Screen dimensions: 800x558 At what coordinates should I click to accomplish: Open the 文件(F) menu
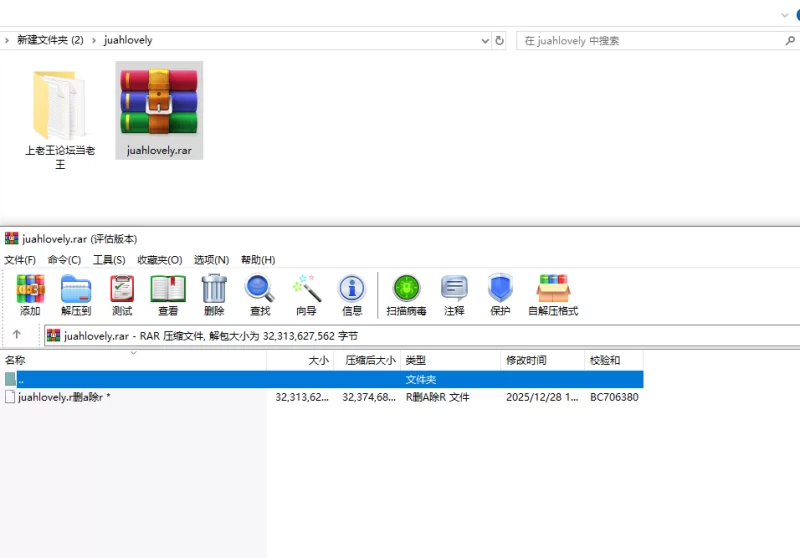click(x=20, y=260)
